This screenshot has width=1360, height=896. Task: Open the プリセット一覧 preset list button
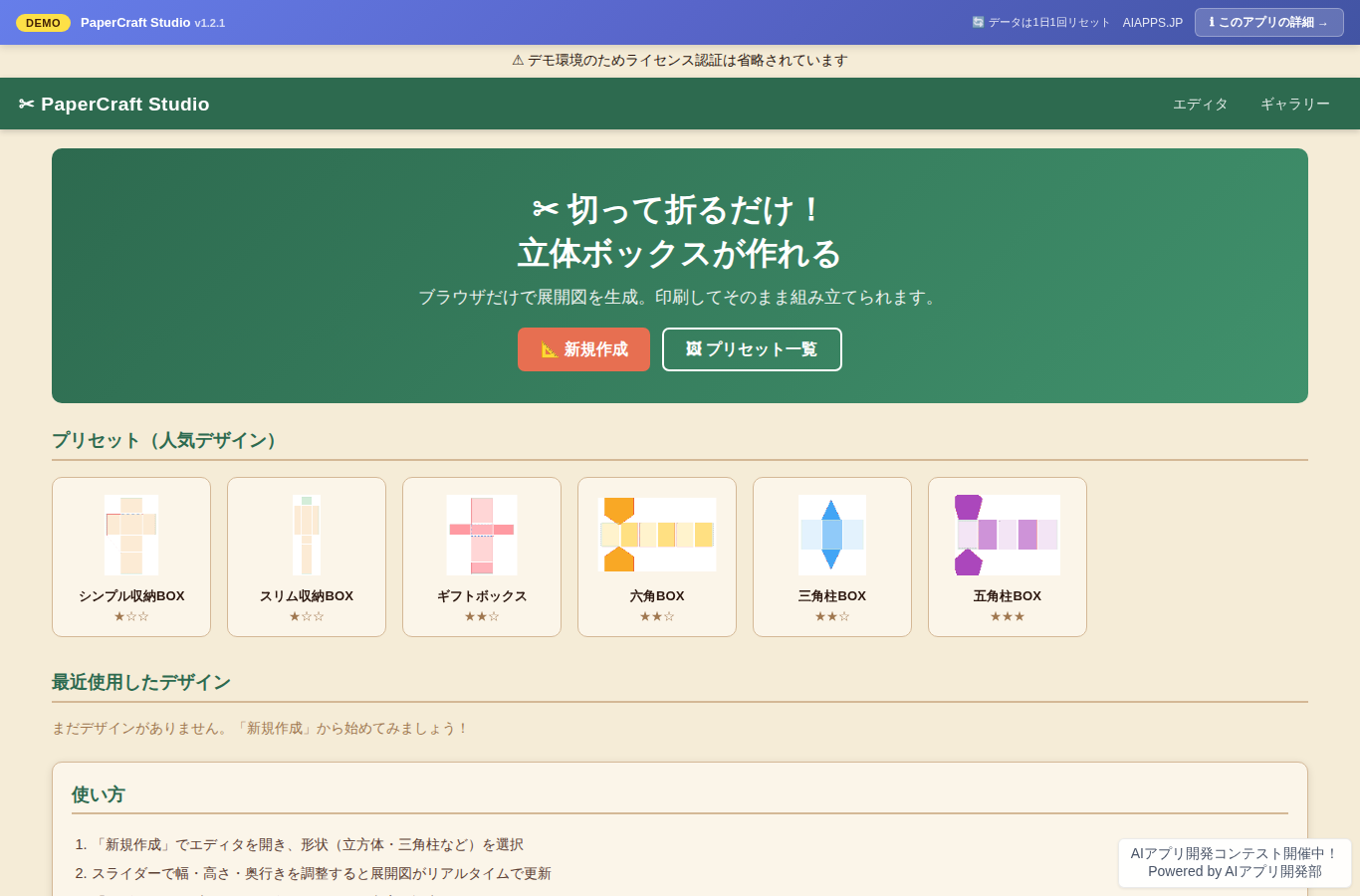click(x=752, y=349)
